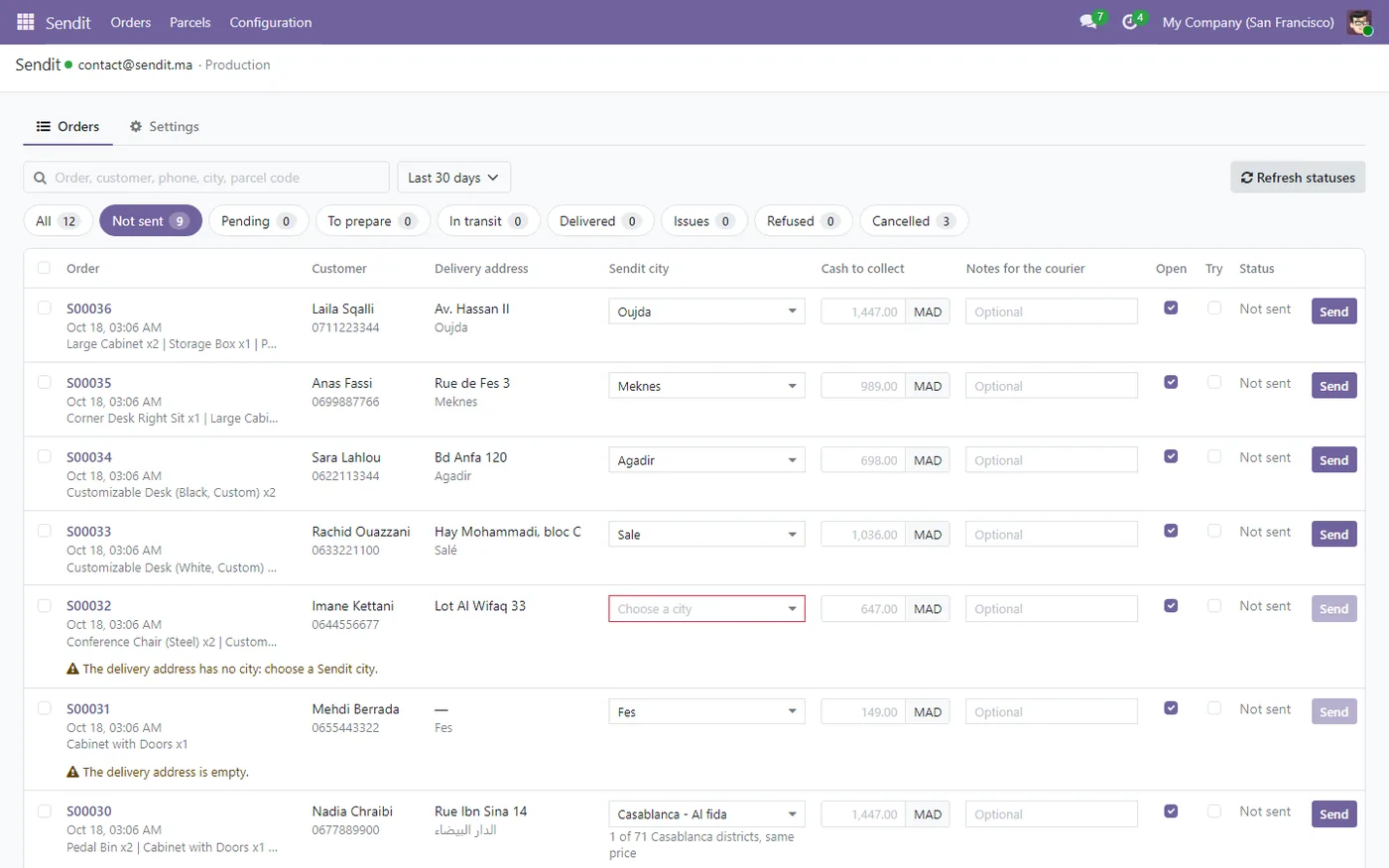Click the search magnifier icon

pyautogui.click(x=40, y=178)
